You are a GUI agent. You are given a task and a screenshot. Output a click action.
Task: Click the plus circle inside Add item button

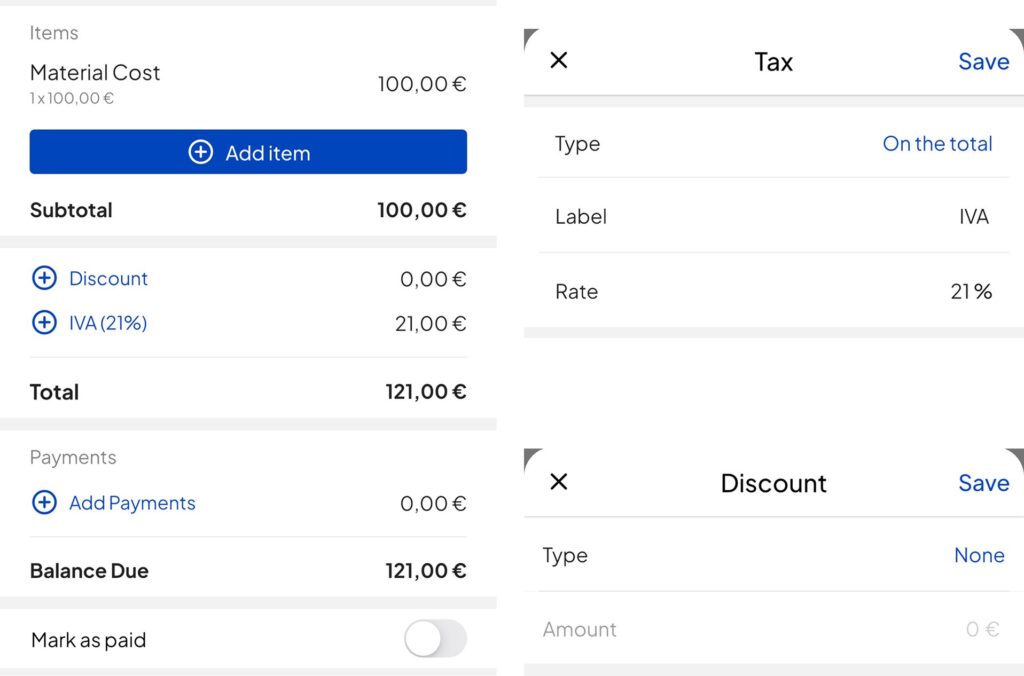(201, 152)
